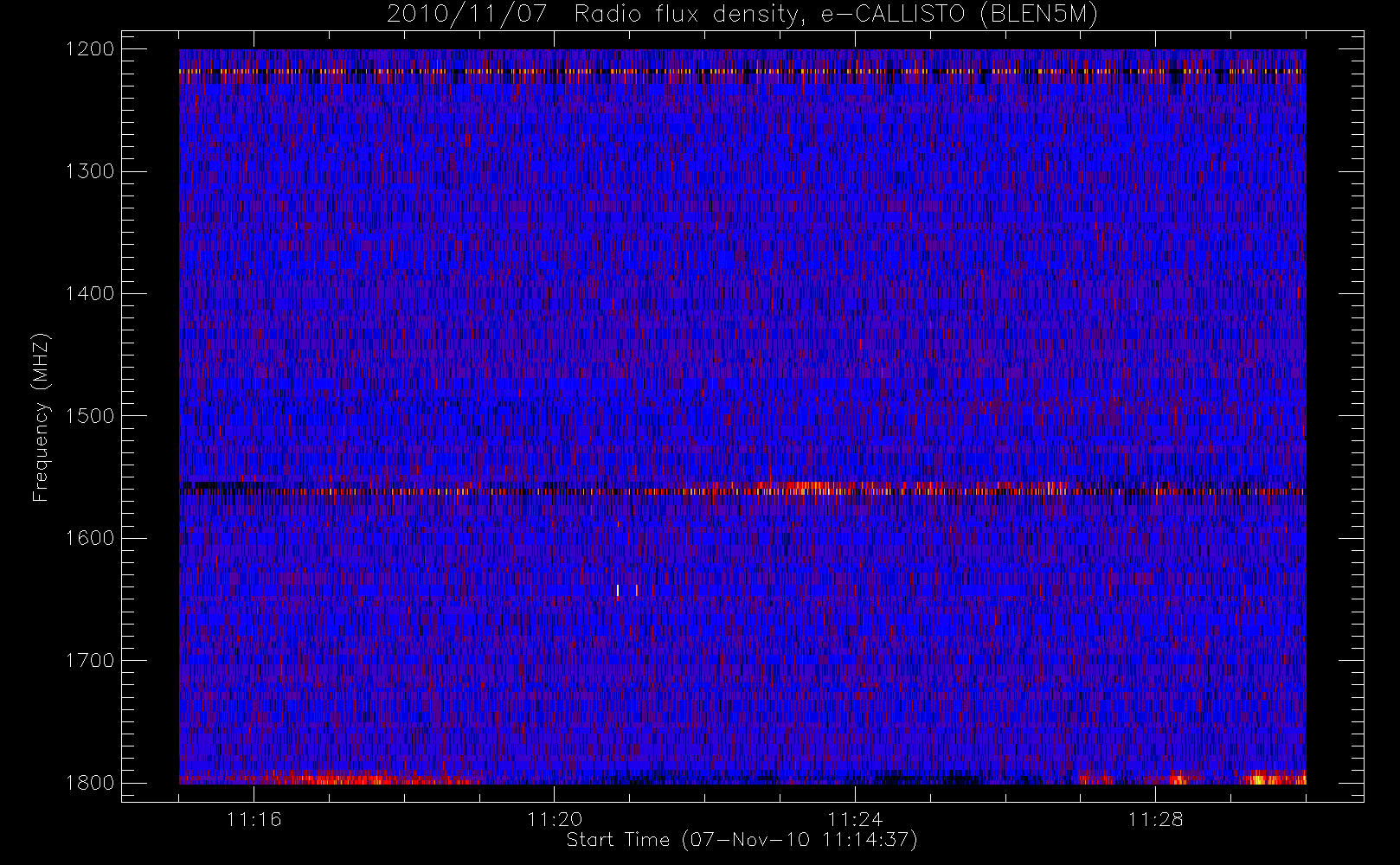Click the 'Frequency (MHZ)' y-axis label
The width and height of the screenshot is (1400, 865).
coord(40,417)
